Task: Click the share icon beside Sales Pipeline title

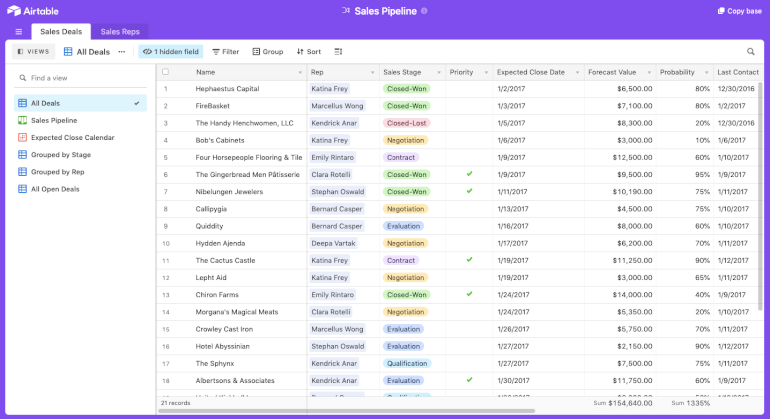Action: tap(346, 10)
